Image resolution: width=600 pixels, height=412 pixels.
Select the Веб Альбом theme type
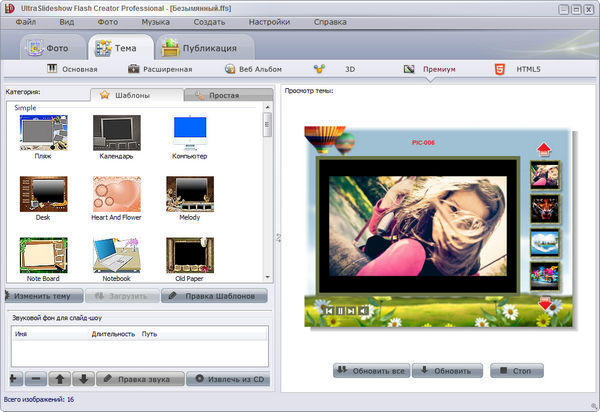253,69
